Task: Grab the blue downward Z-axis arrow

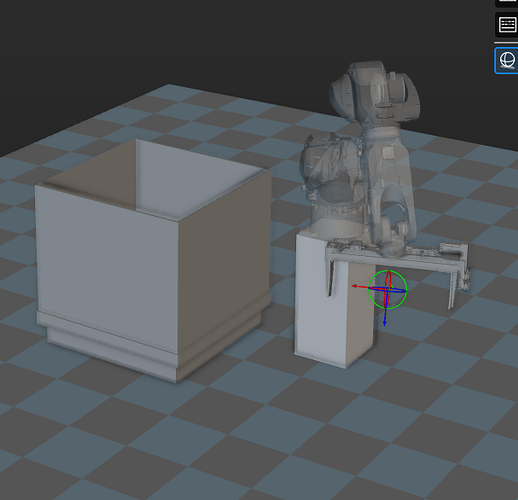Action: [385, 315]
